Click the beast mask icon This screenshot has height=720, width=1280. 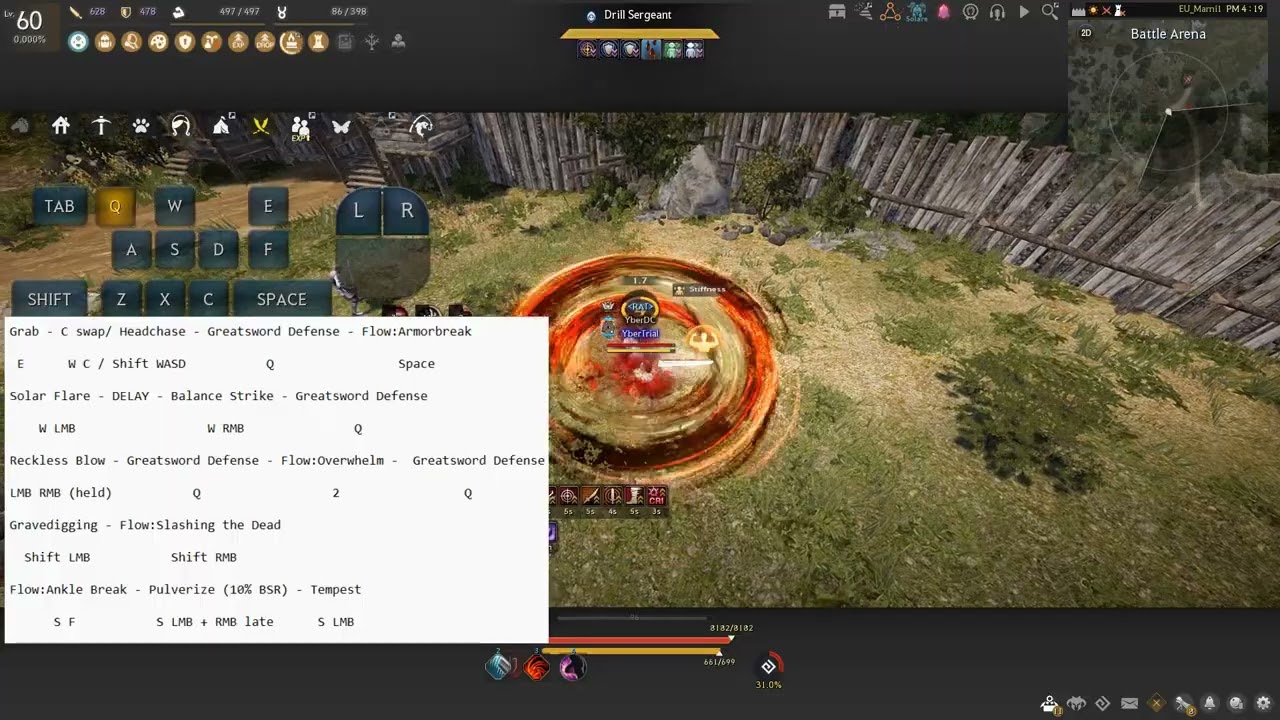[x=1076, y=703]
